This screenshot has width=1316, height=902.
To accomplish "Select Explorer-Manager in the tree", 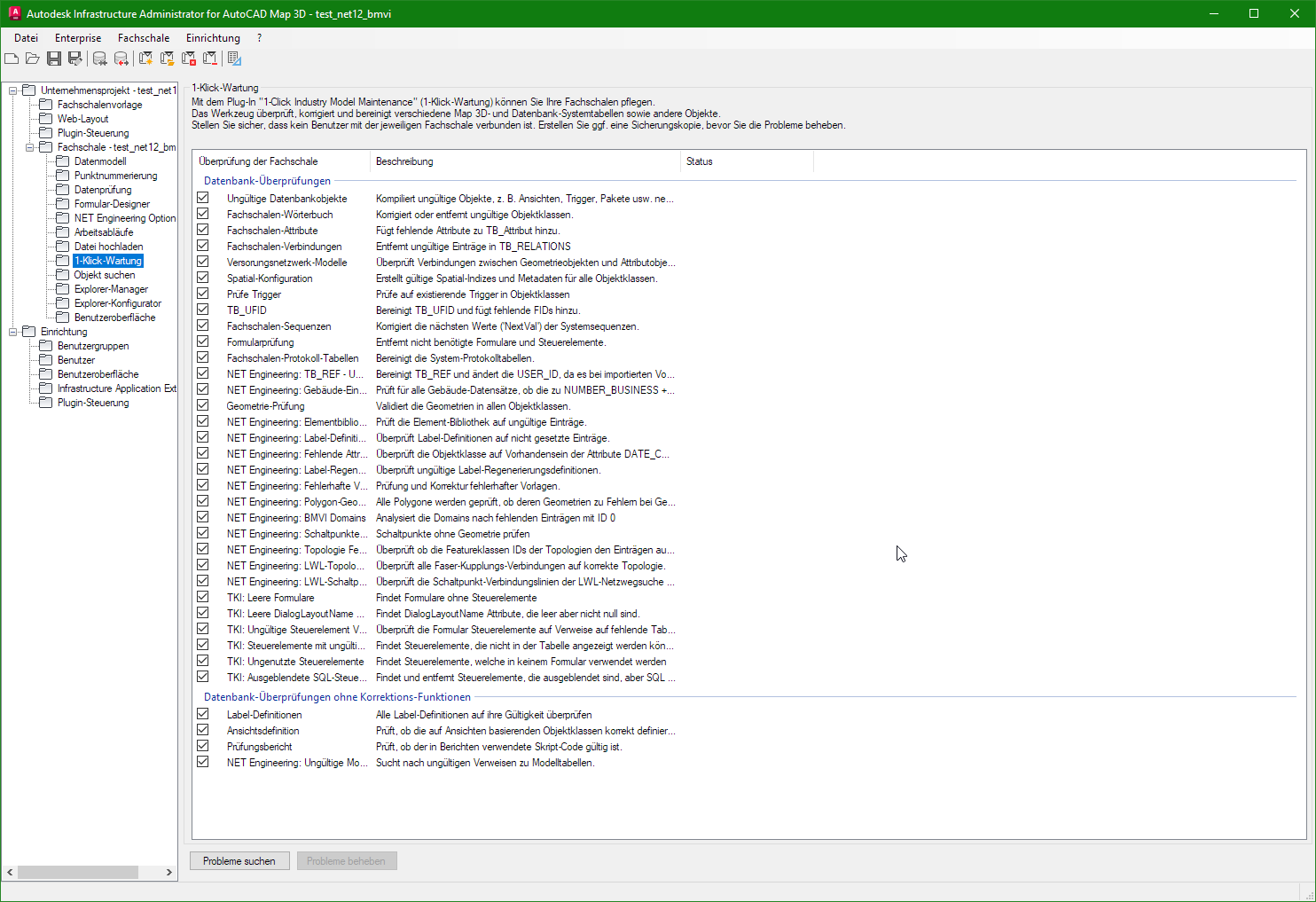I will [x=112, y=289].
